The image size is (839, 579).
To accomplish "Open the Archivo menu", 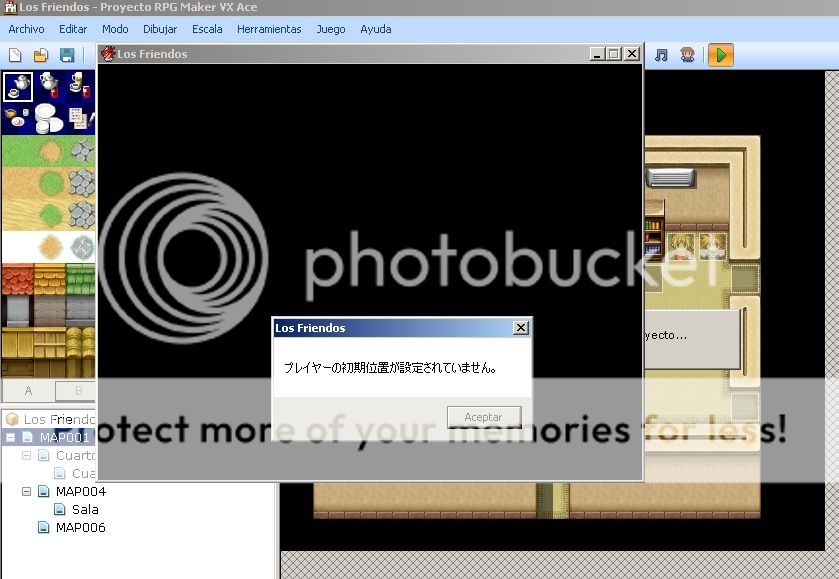I will pyautogui.click(x=26, y=29).
